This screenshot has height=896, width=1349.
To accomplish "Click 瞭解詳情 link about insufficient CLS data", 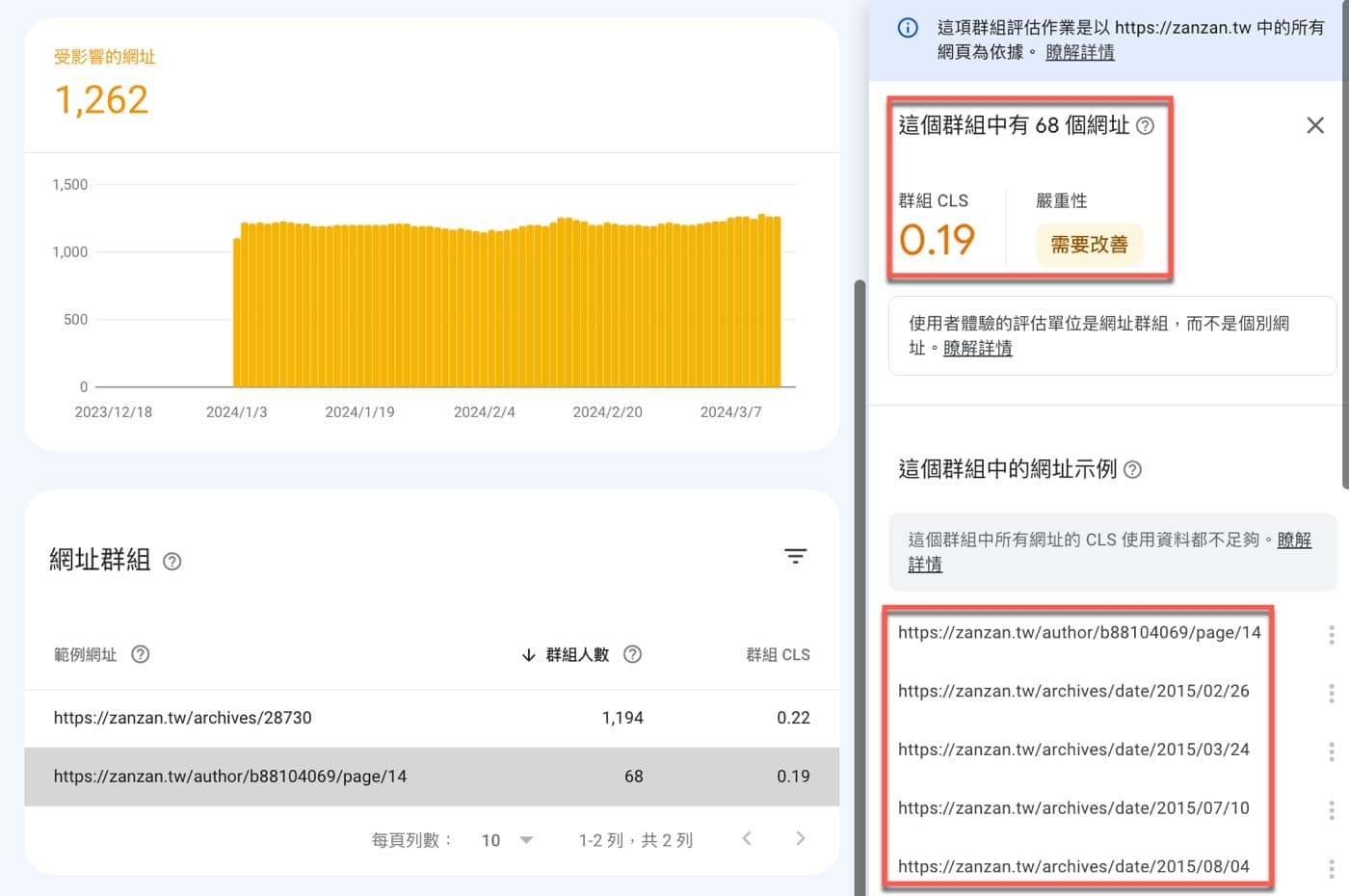I will click(x=1109, y=552).
